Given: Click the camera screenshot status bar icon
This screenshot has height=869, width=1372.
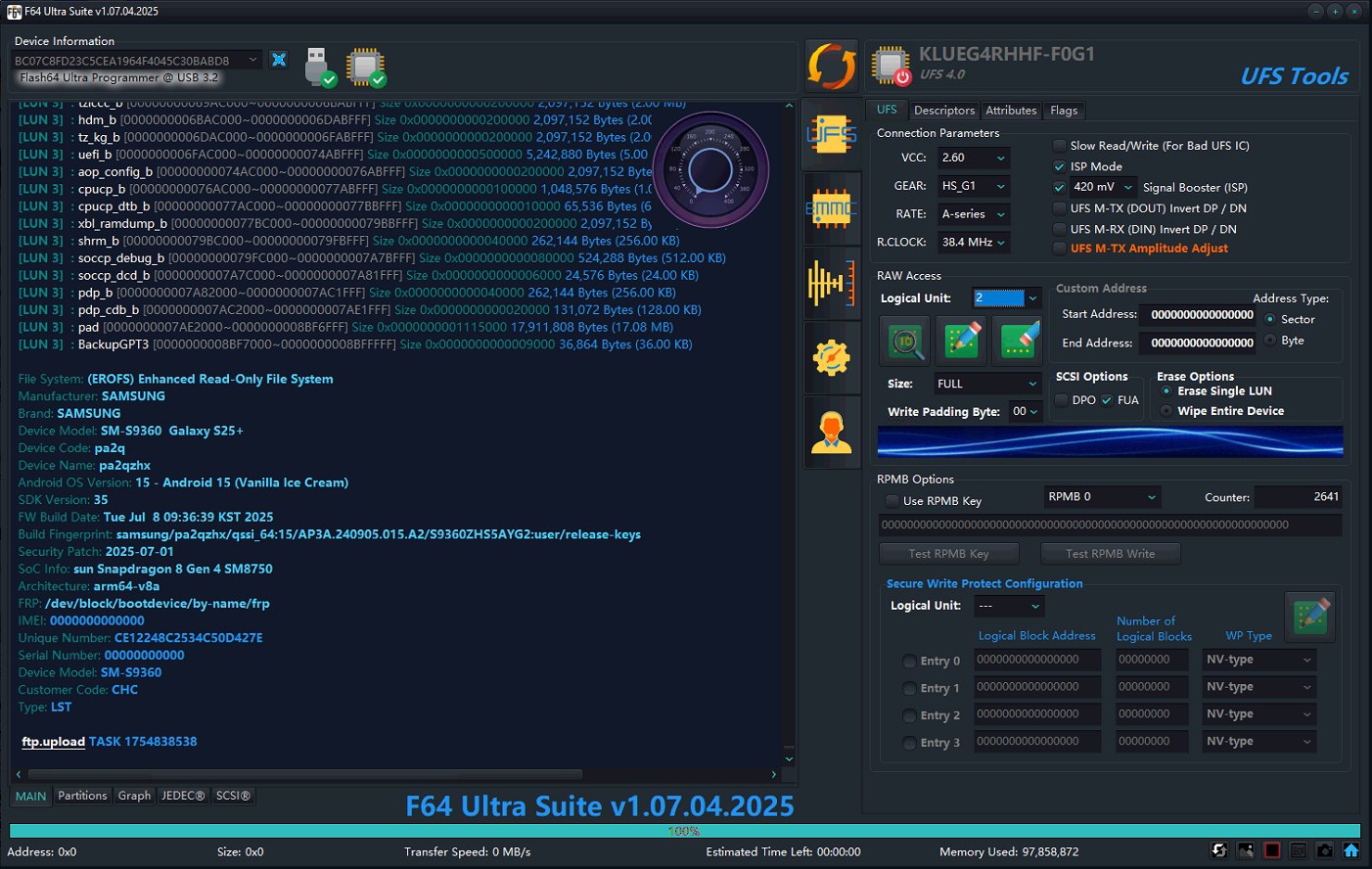Looking at the screenshot, I should click(x=1325, y=850).
